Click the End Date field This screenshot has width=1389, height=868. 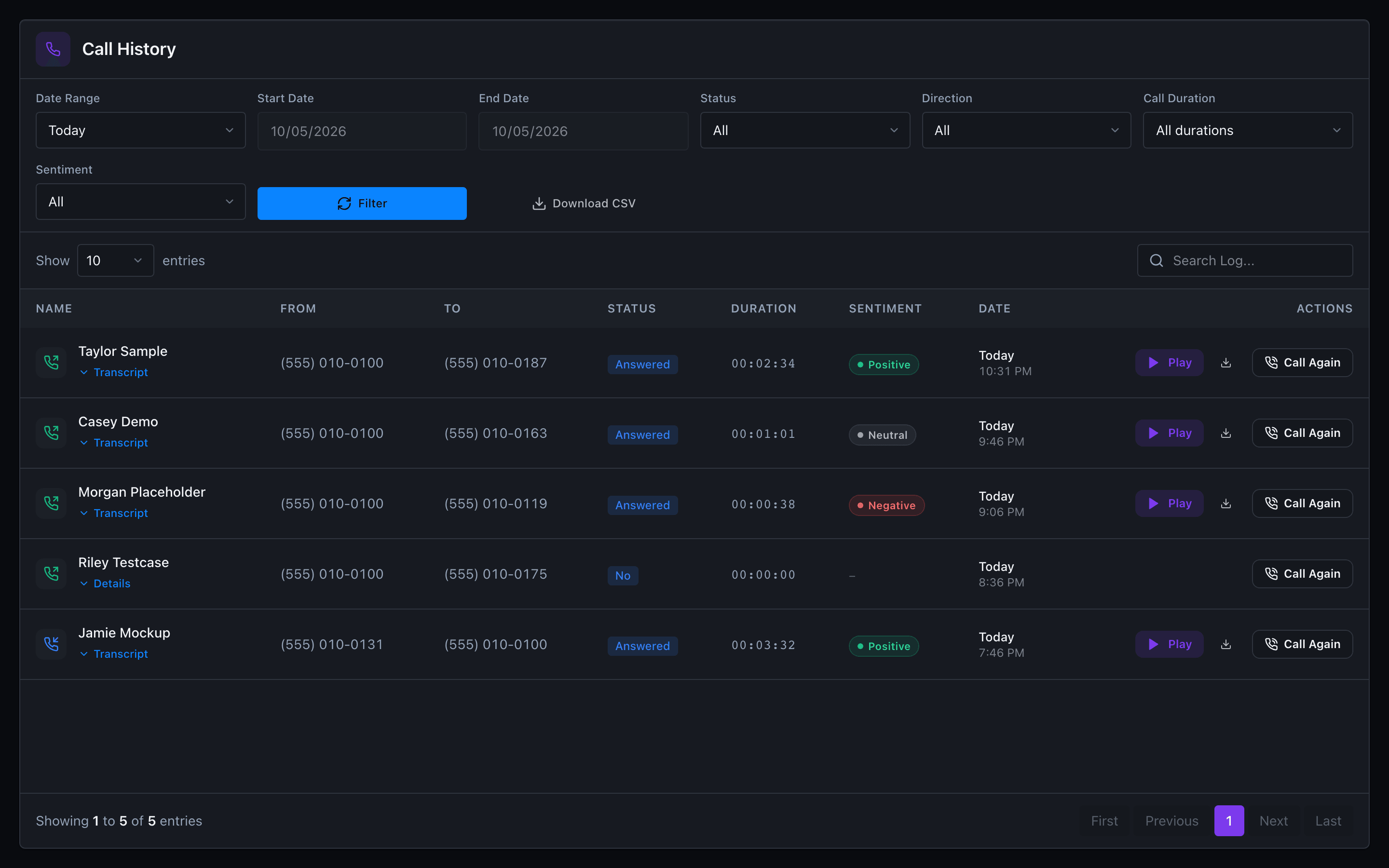(x=583, y=132)
